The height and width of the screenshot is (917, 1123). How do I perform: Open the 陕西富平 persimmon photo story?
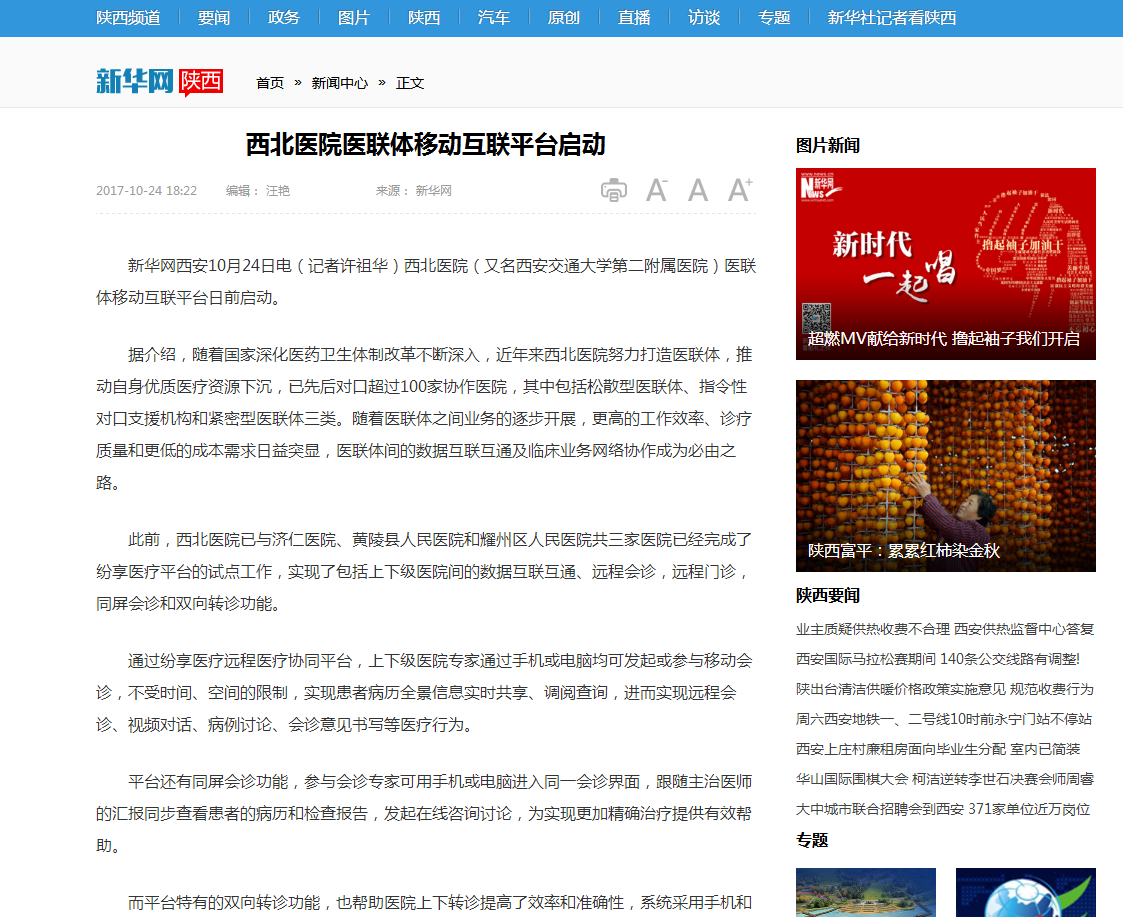pos(945,475)
